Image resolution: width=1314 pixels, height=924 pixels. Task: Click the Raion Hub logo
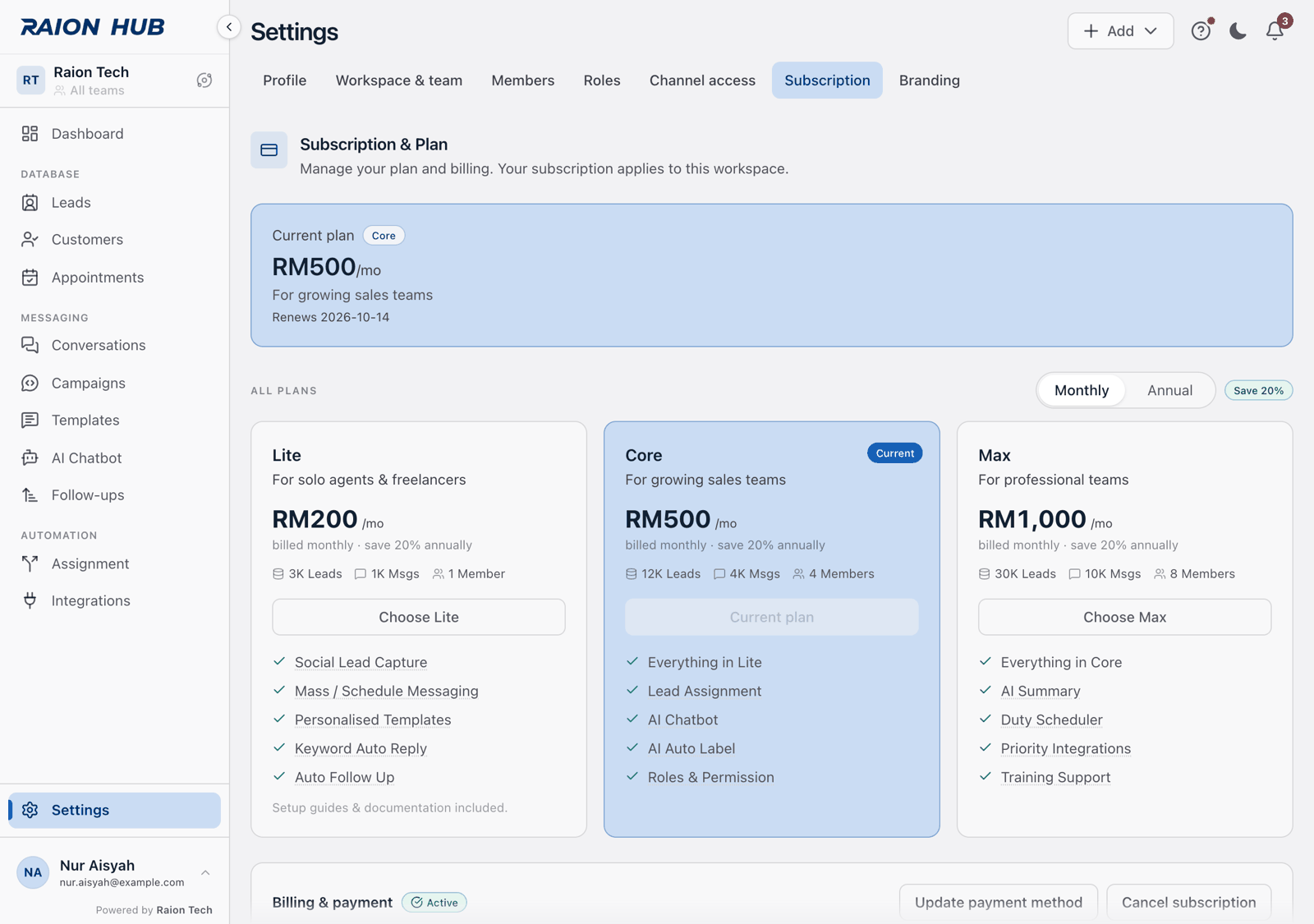click(93, 27)
